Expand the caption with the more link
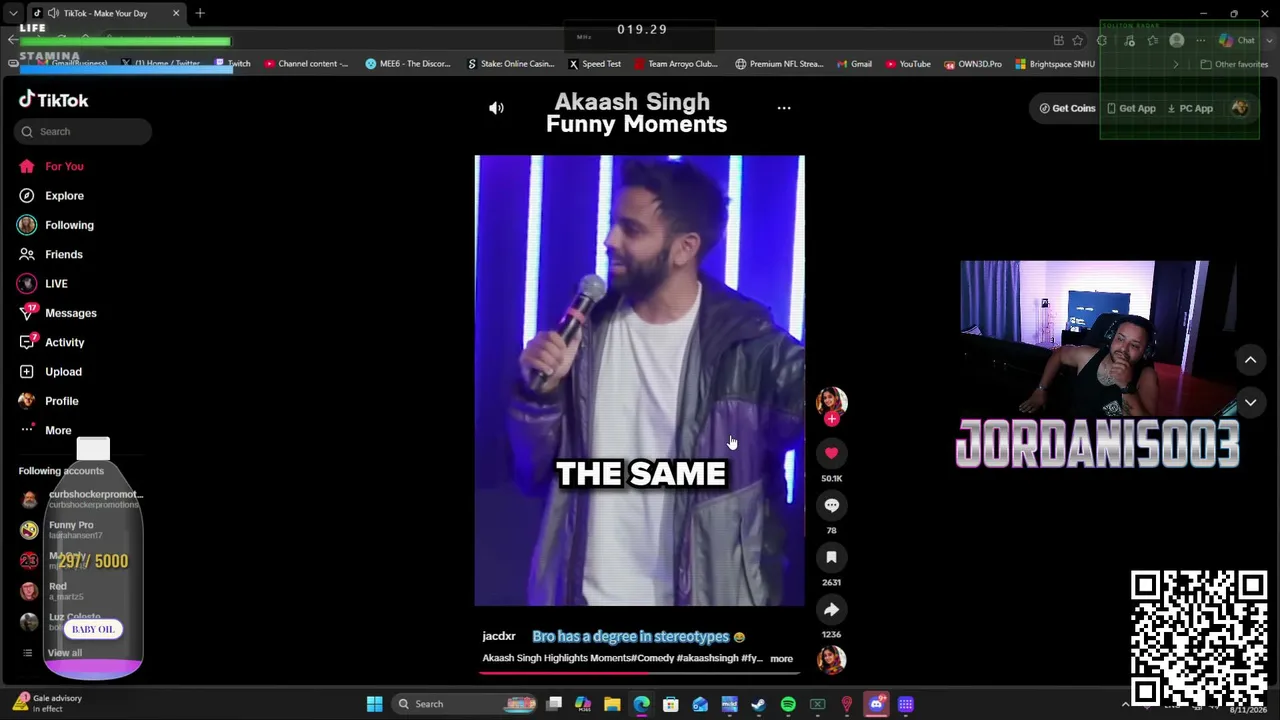The image size is (1280, 720). 781,659
